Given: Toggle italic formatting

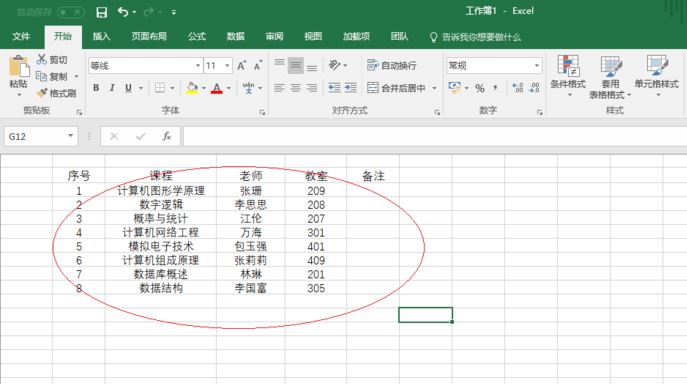Looking at the screenshot, I should (112, 88).
